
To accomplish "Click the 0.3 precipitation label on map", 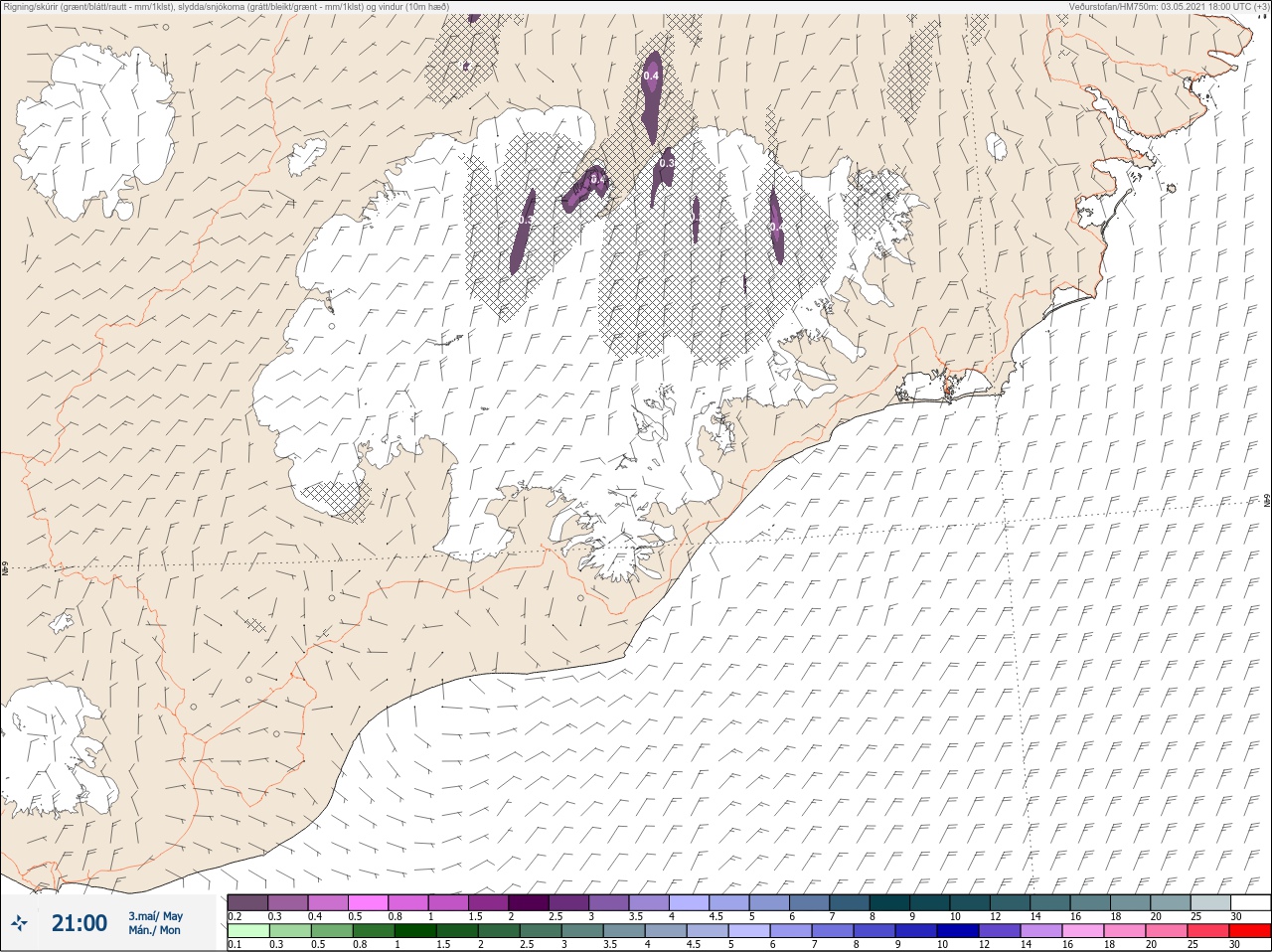I will click(x=667, y=163).
